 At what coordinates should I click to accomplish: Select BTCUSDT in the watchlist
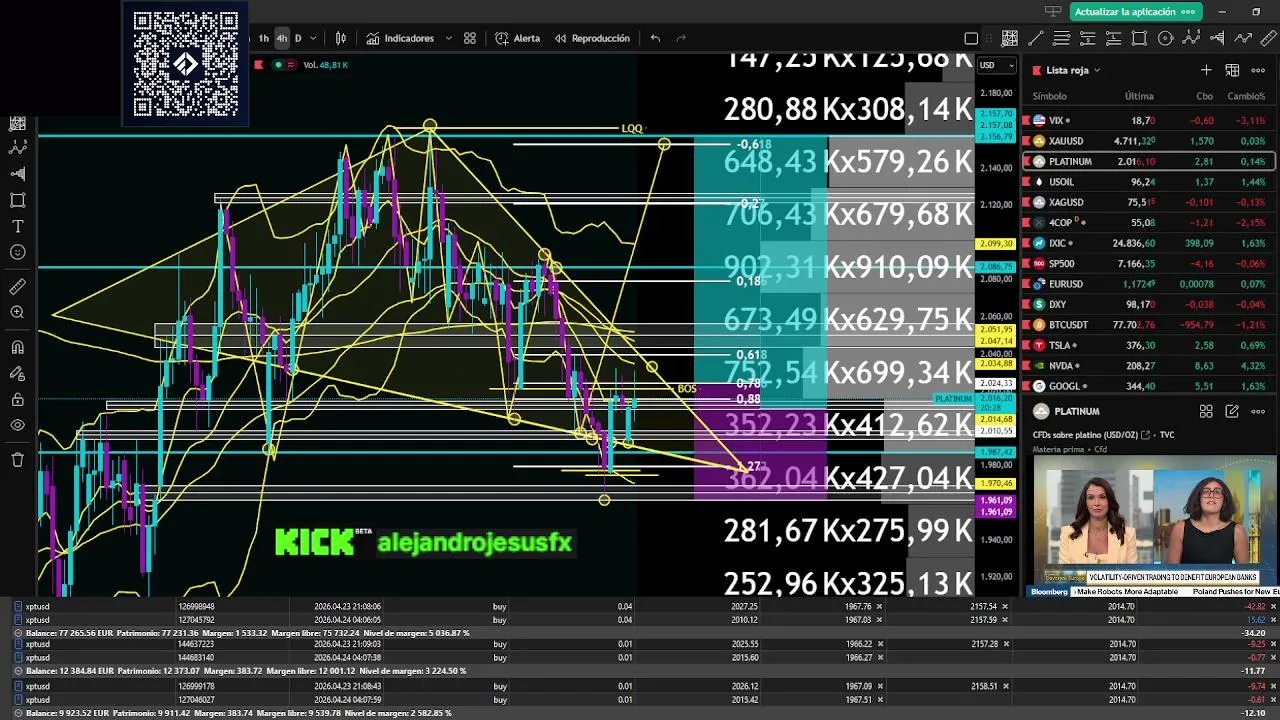click(1148, 324)
